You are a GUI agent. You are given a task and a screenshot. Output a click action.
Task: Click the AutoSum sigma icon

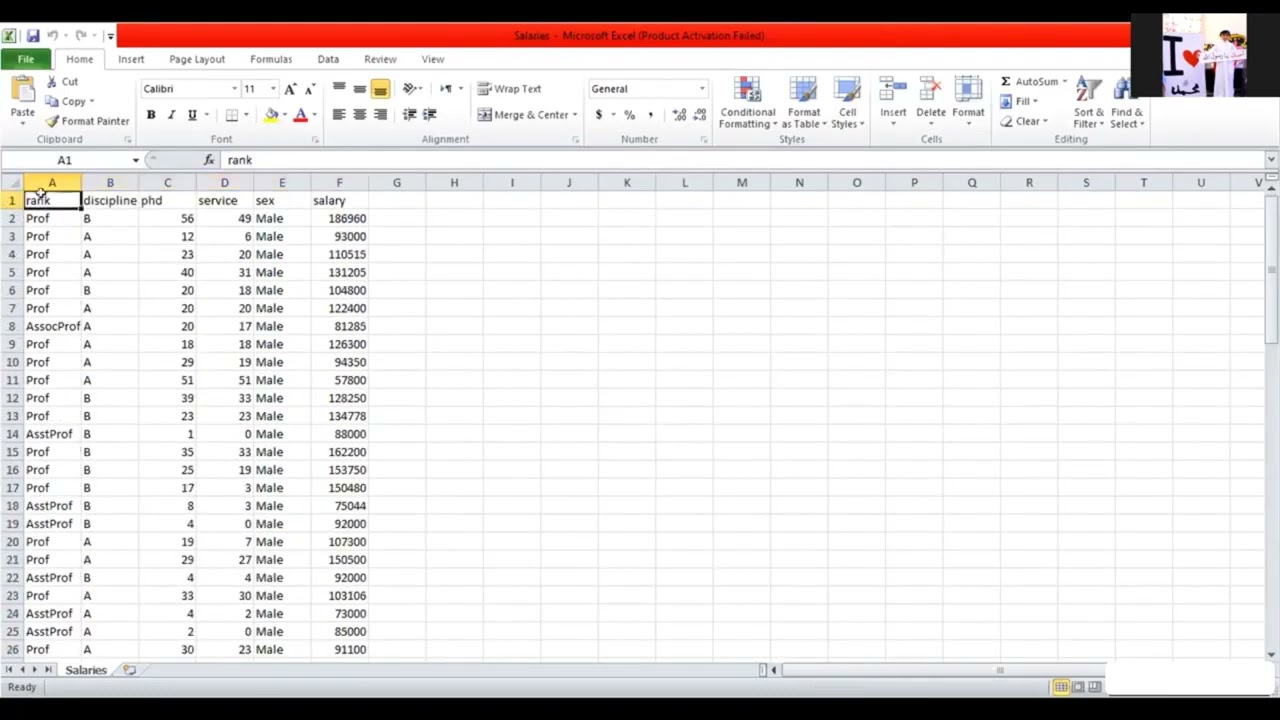coord(1006,82)
